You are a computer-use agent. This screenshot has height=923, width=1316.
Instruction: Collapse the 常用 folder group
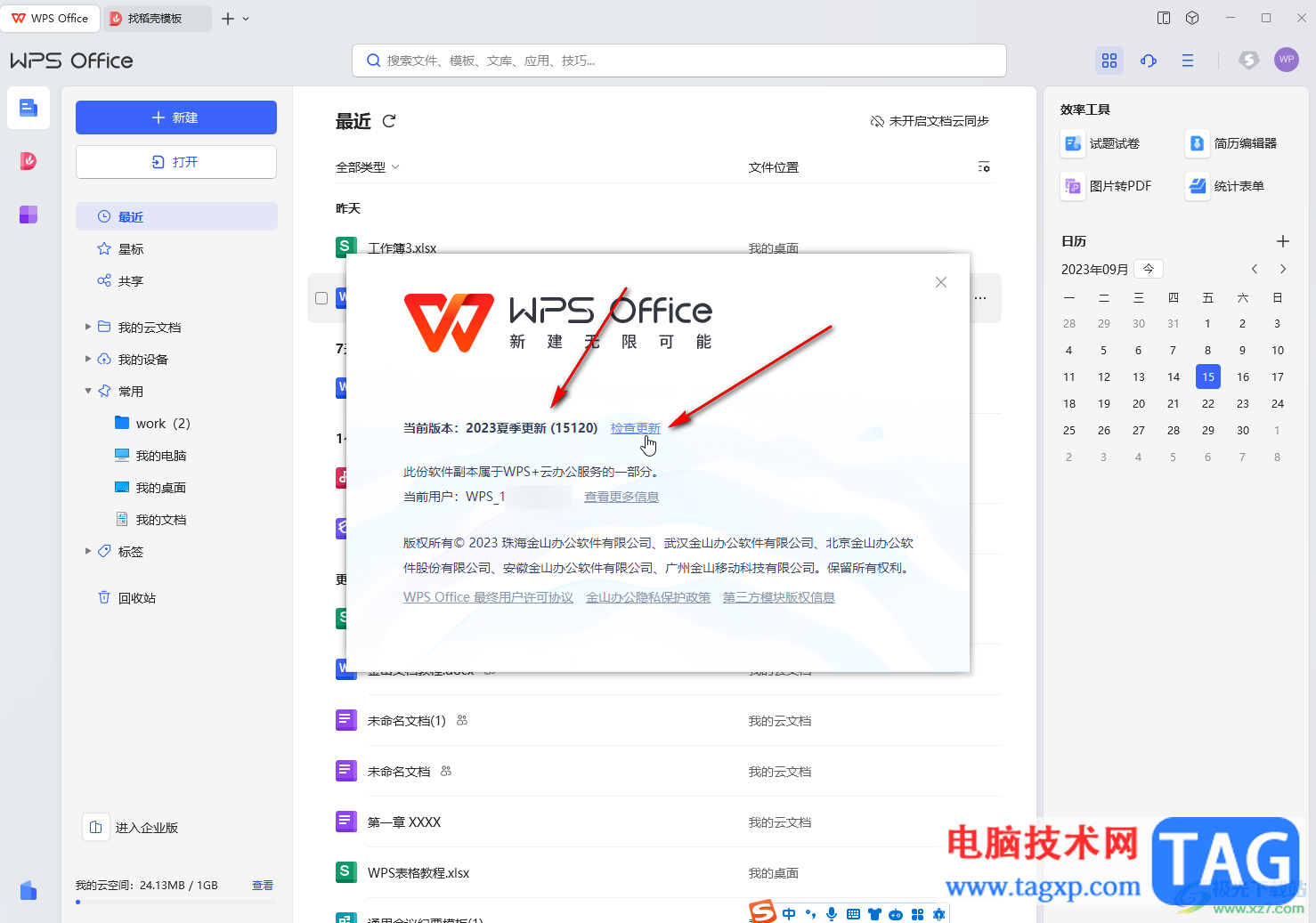(x=88, y=392)
